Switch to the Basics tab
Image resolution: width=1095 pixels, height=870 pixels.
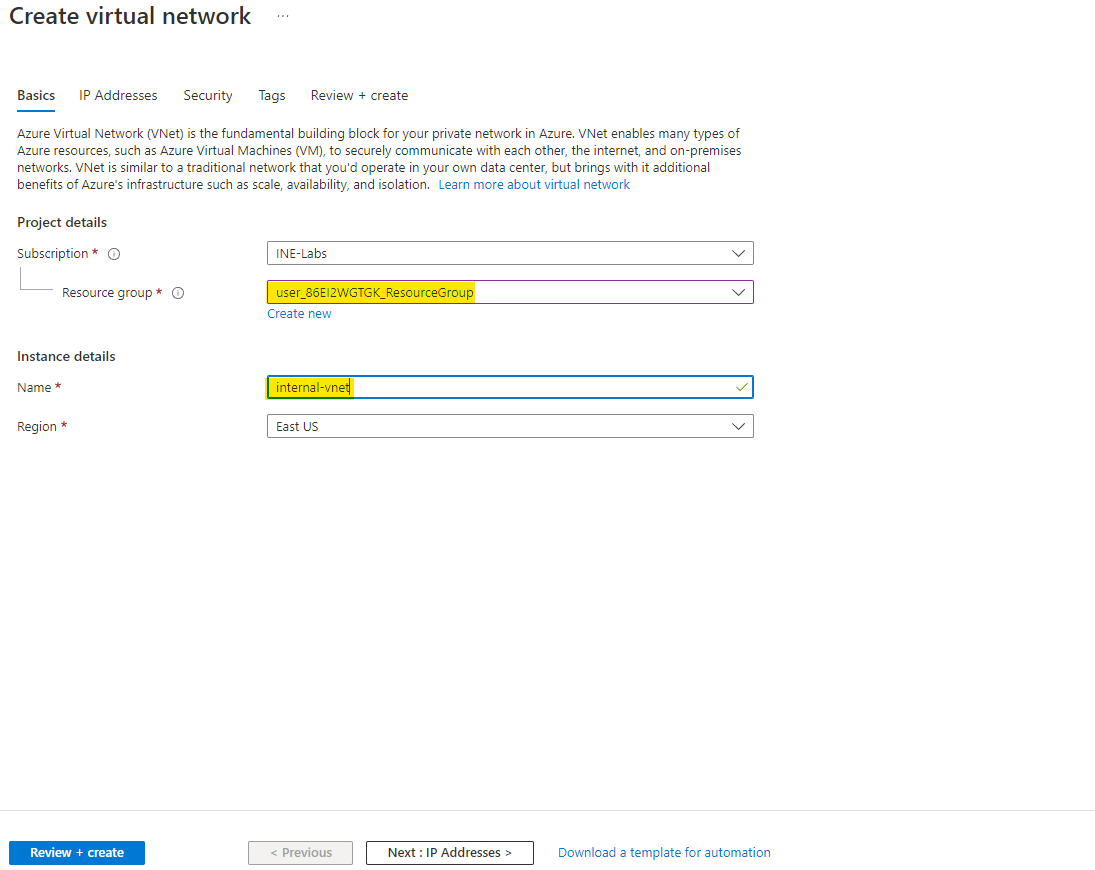(36, 96)
